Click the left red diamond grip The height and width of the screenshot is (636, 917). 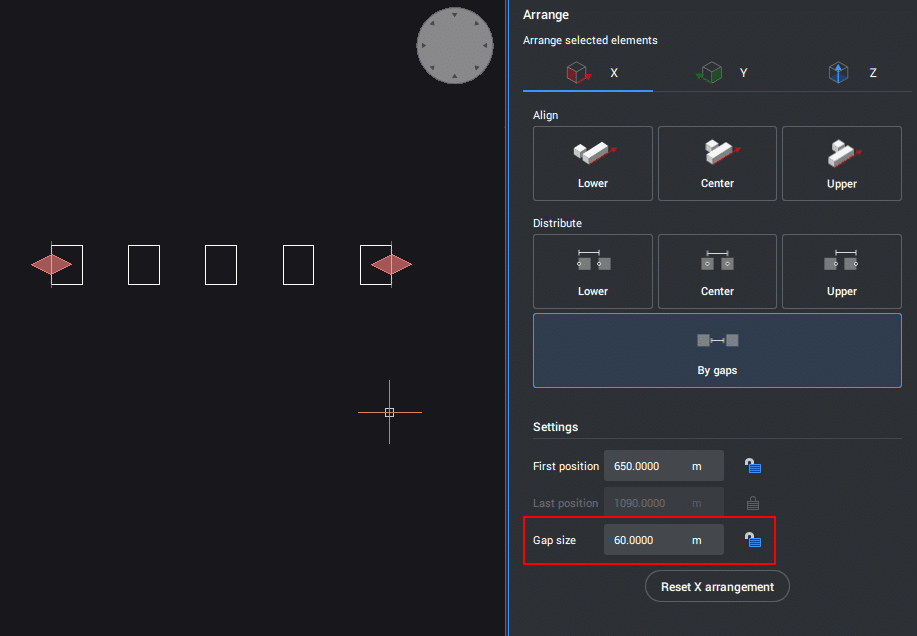(51, 265)
